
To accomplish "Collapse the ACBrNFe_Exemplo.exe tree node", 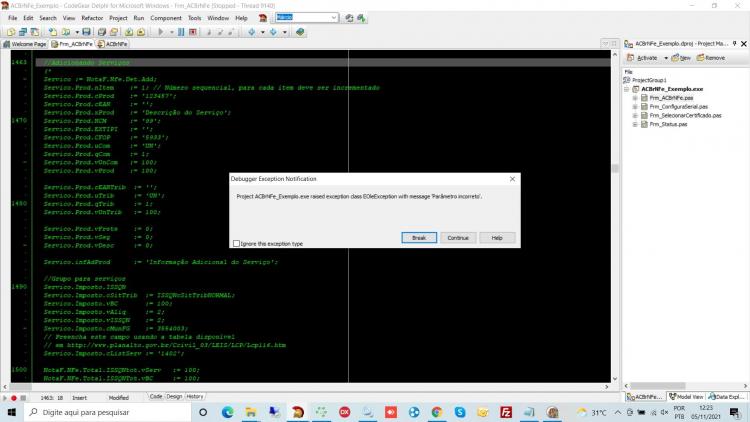I will (626, 89).
